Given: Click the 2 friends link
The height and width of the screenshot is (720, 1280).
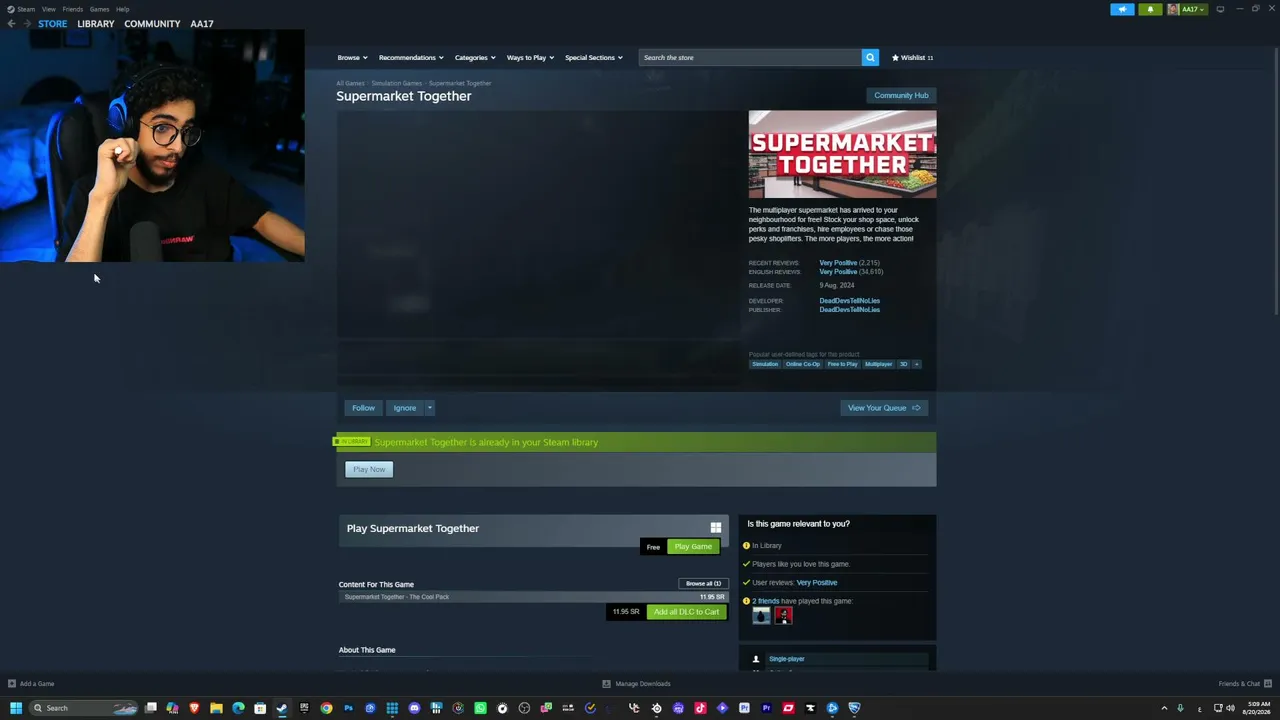Looking at the screenshot, I should [765, 601].
